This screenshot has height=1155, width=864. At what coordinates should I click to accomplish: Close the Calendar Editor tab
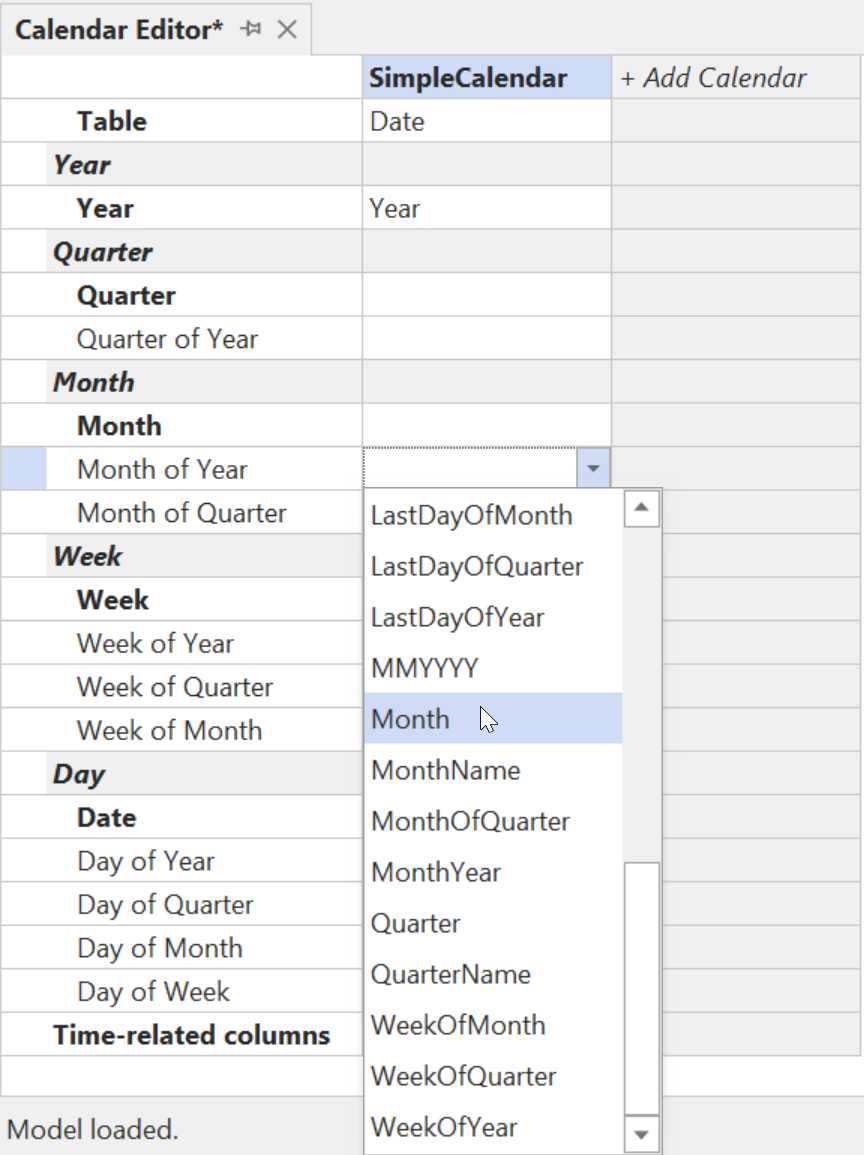coord(287,29)
